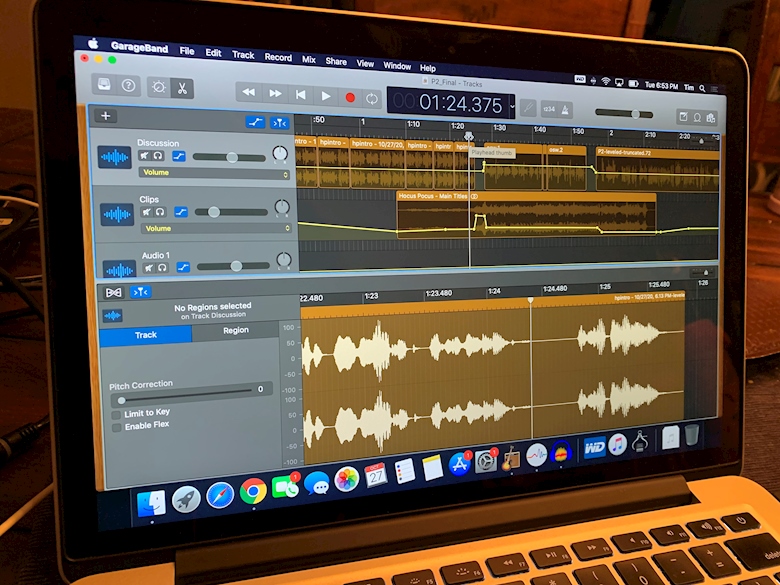Select the Audio 1 track waveform icon
Image resolution: width=780 pixels, height=585 pixels.
pyautogui.click(x=119, y=269)
